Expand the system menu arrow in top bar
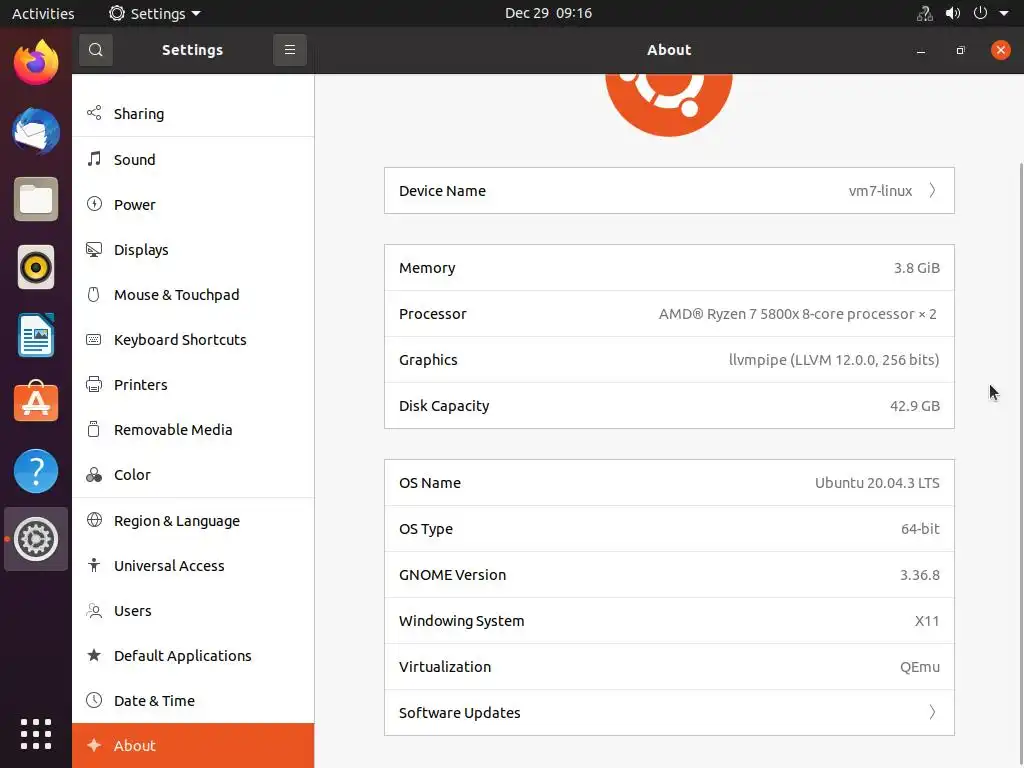The width and height of the screenshot is (1024, 768). tap(1004, 13)
